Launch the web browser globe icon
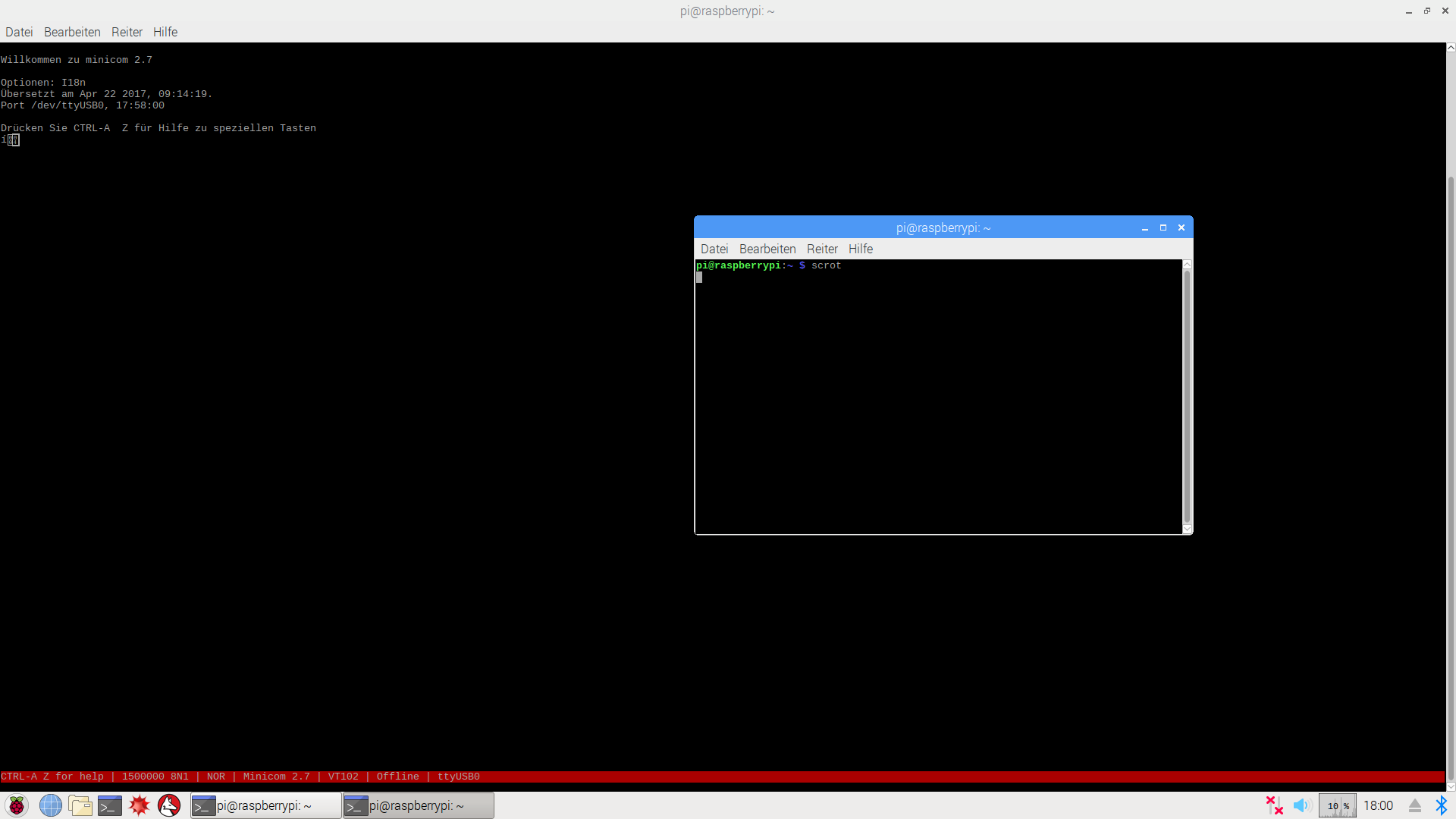 tap(51, 805)
